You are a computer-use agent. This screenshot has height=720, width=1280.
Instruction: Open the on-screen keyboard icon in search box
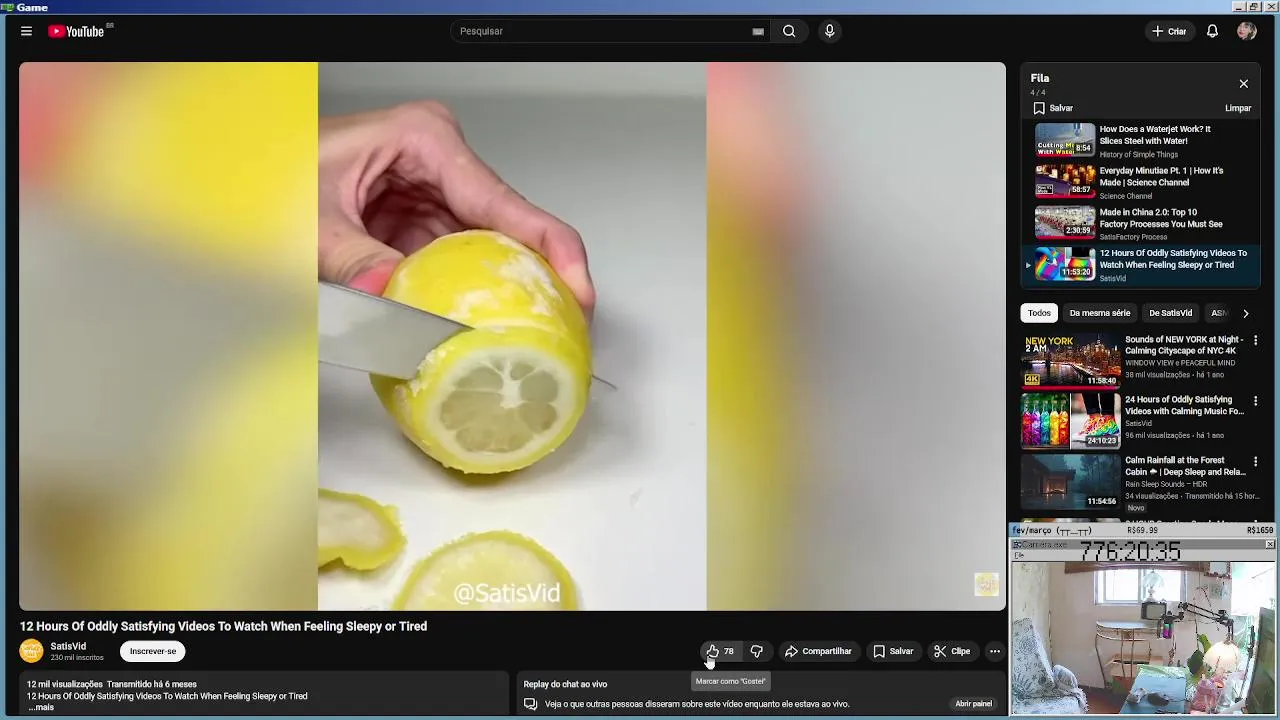[758, 31]
